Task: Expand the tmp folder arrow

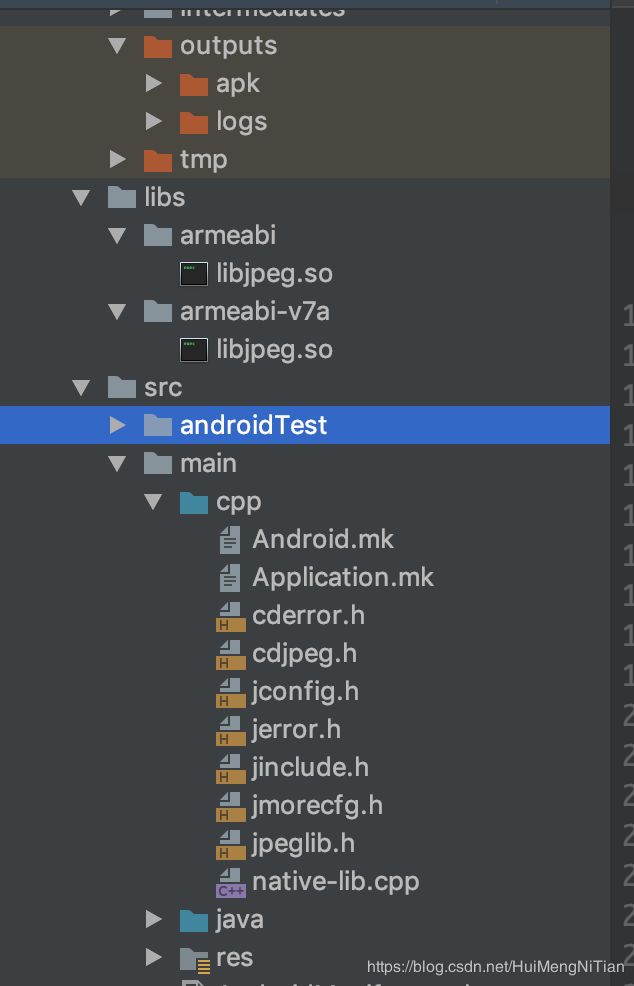Action: tap(118, 159)
